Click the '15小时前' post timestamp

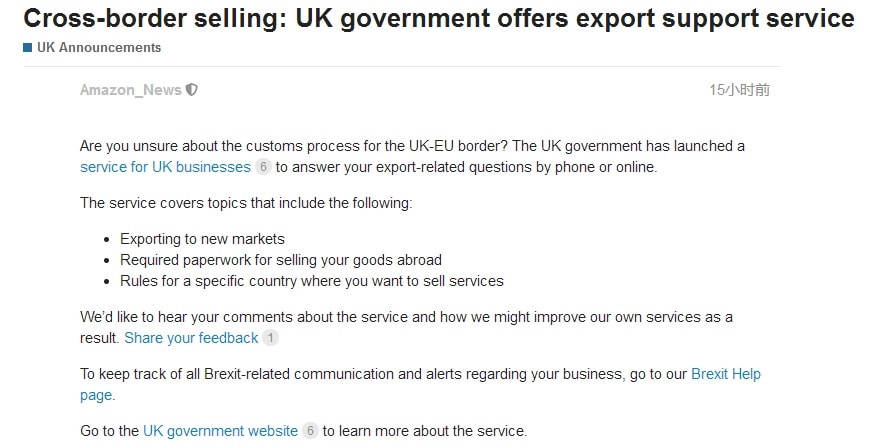point(740,90)
